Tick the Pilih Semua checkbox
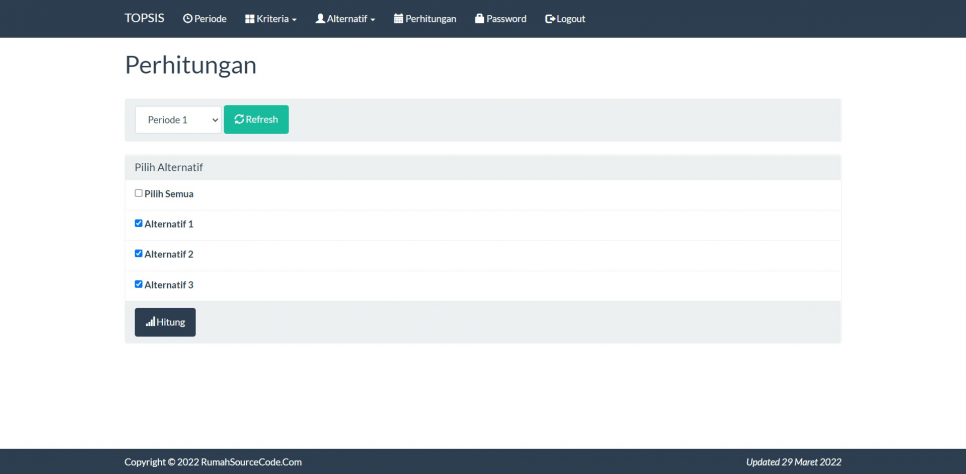This screenshot has height=474, width=966. [139, 193]
